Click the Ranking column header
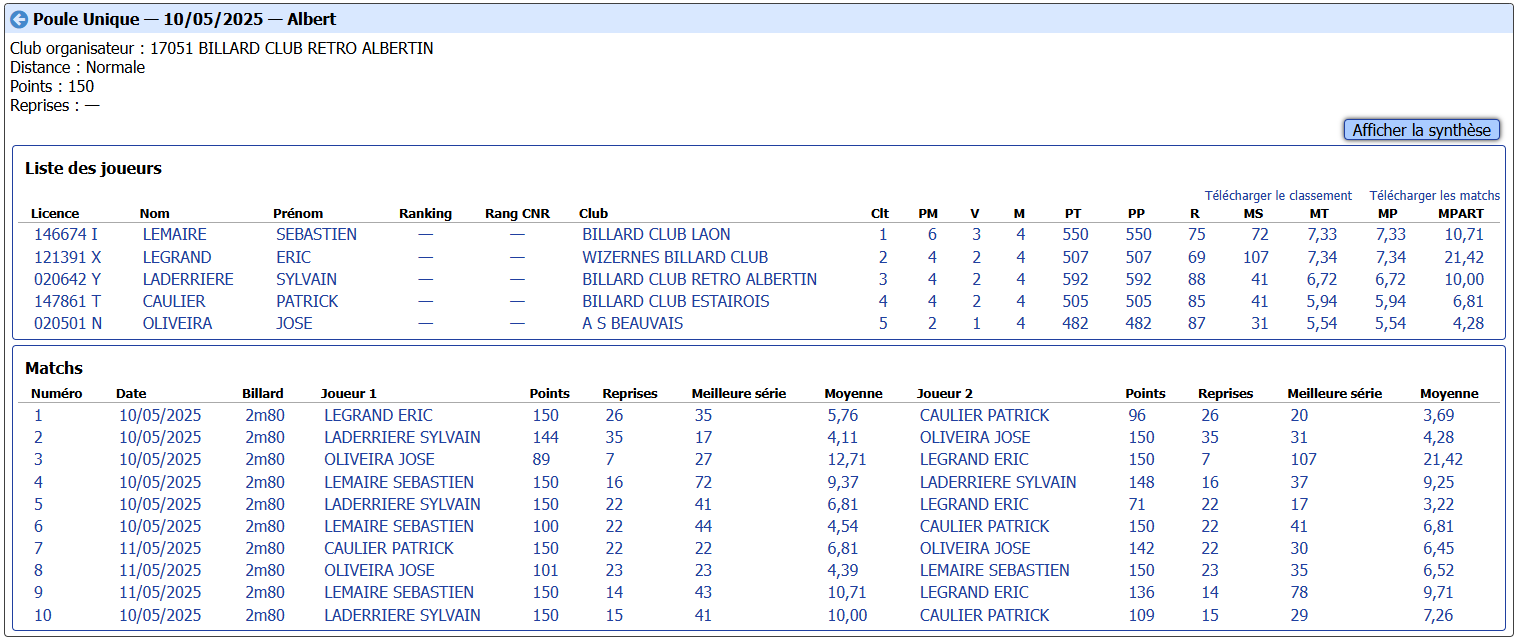 (x=425, y=213)
